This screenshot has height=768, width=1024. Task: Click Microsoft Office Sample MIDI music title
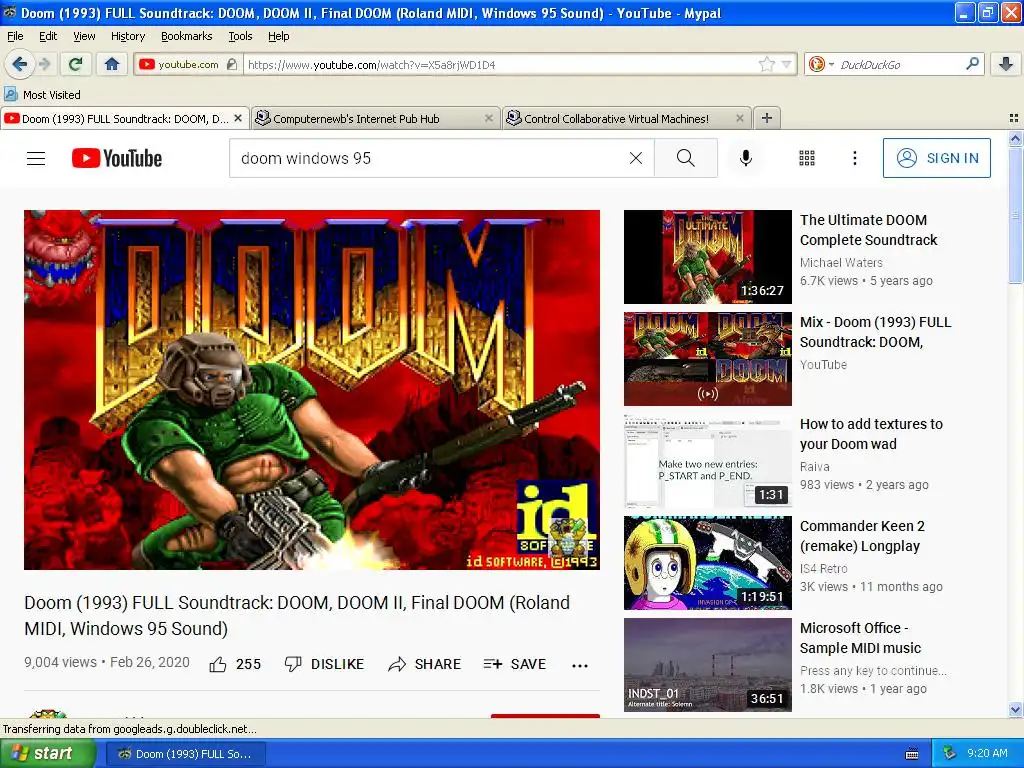(860, 637)
